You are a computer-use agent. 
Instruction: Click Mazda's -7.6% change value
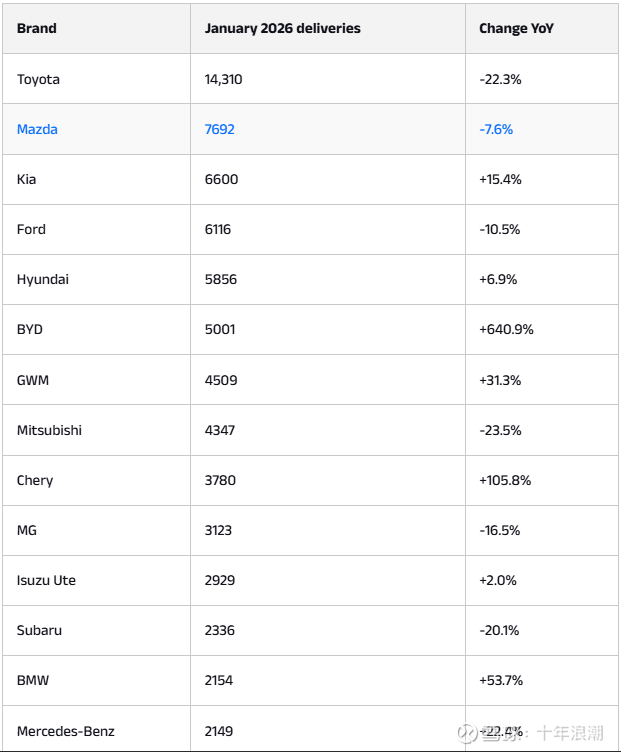point(496,129)
